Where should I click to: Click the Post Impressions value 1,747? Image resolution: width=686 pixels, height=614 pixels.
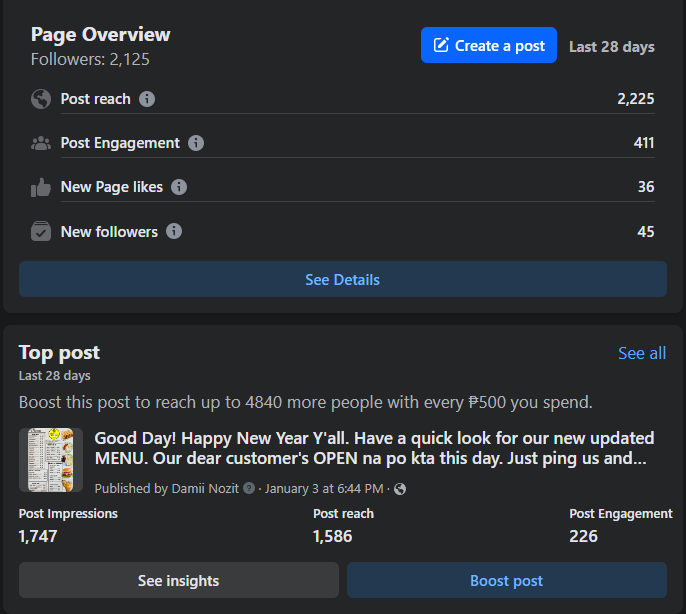(38, 536)
